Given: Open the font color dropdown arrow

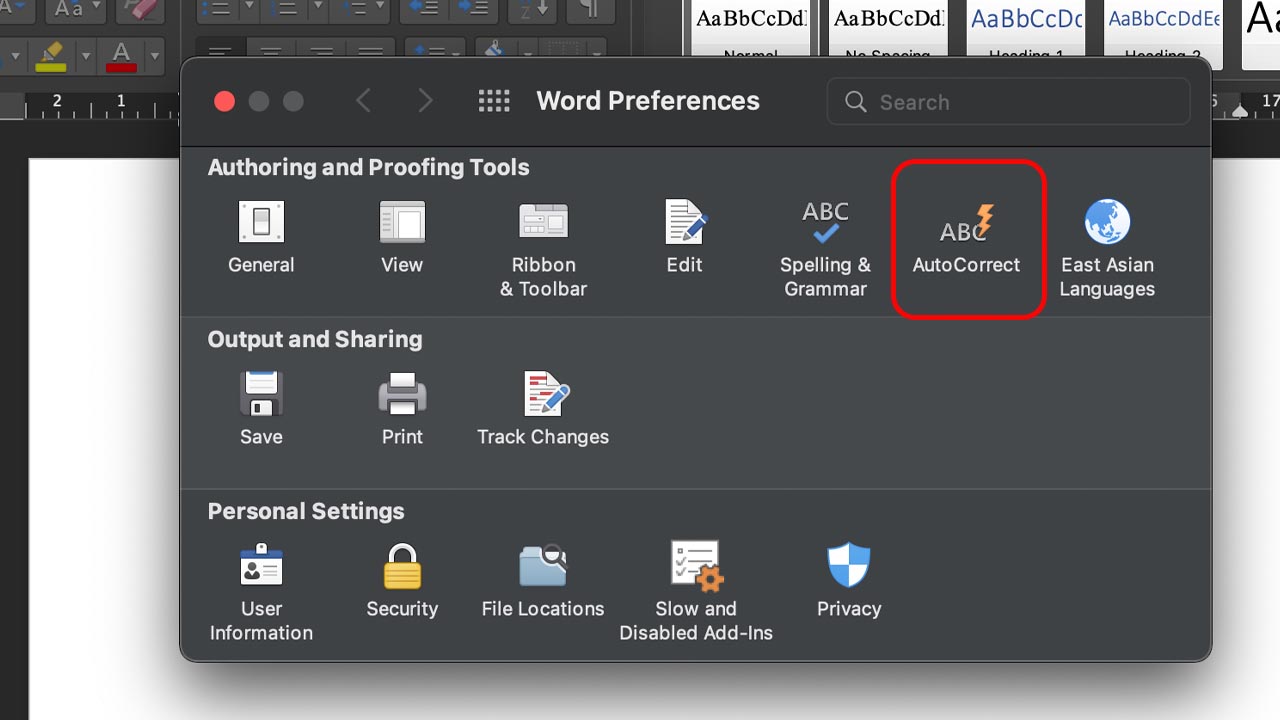Looking at the screenshot, I should 155,56.
